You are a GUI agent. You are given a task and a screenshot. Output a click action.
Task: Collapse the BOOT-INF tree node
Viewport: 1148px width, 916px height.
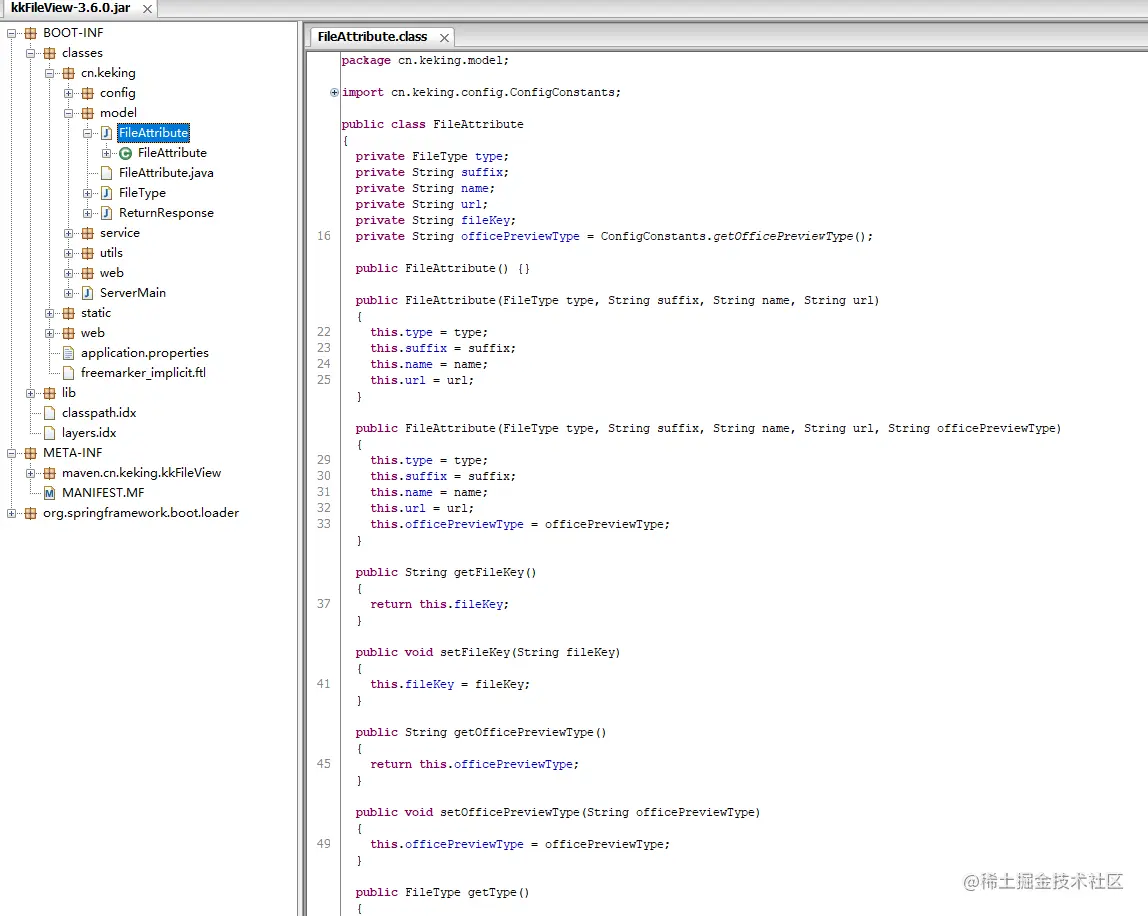pos(12,33)
